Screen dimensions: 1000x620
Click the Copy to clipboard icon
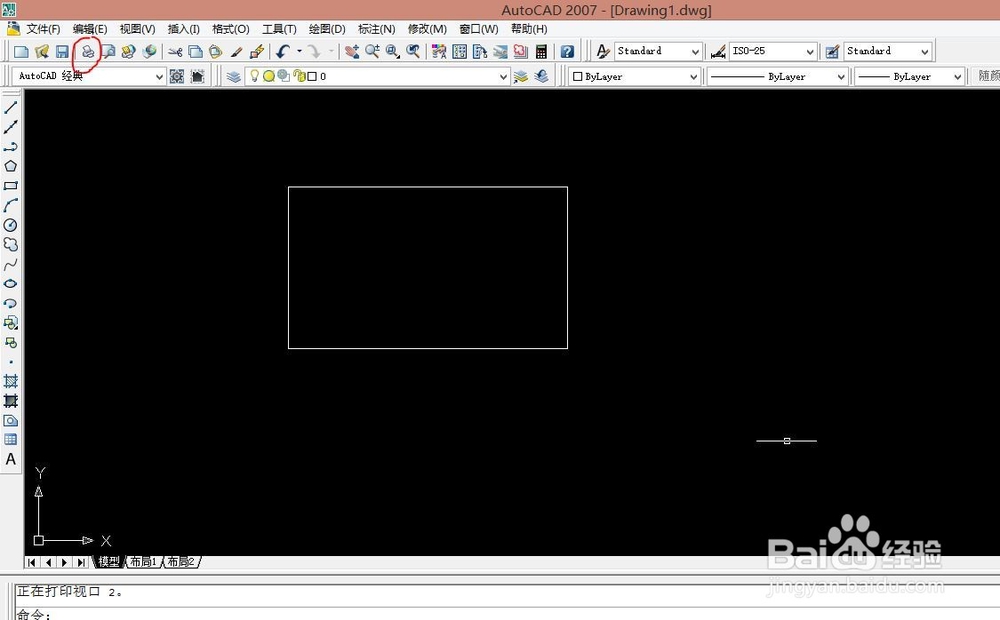click(195, 52)
